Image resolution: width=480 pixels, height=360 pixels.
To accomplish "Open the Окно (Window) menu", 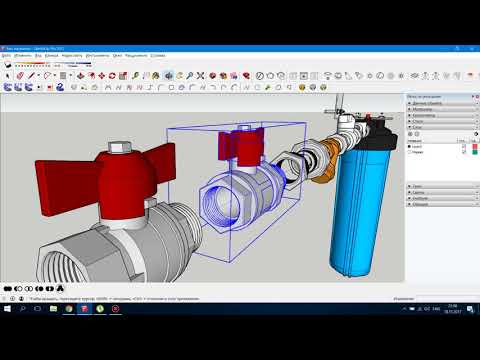I will click(x=117, y=55).
